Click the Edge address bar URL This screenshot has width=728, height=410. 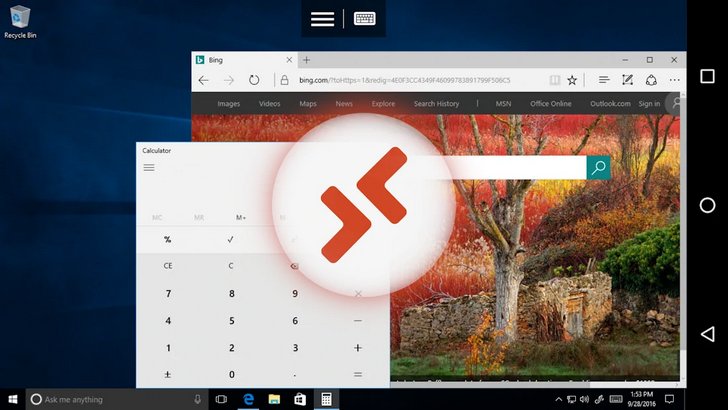pos(404,80)
